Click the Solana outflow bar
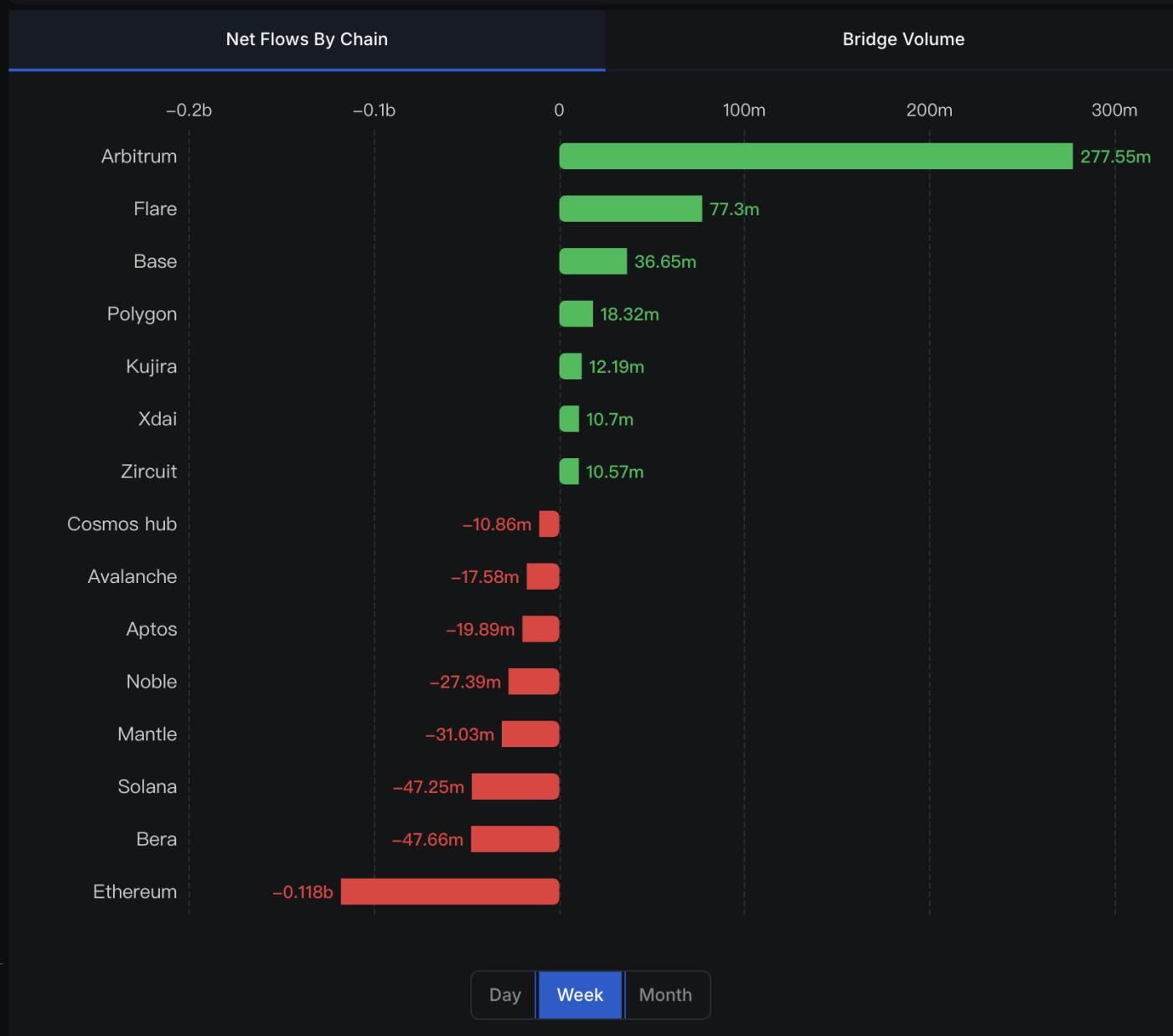The image size is (1173, 1036). click(x=515, y=786)
